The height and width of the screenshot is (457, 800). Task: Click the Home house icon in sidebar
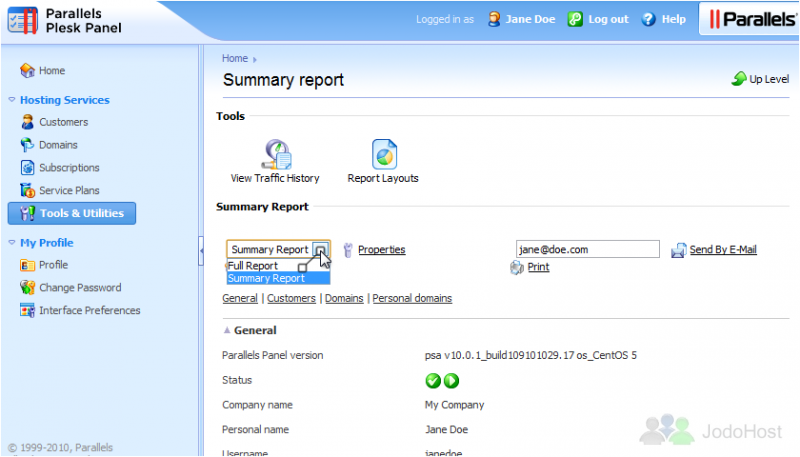click(27, 70)
